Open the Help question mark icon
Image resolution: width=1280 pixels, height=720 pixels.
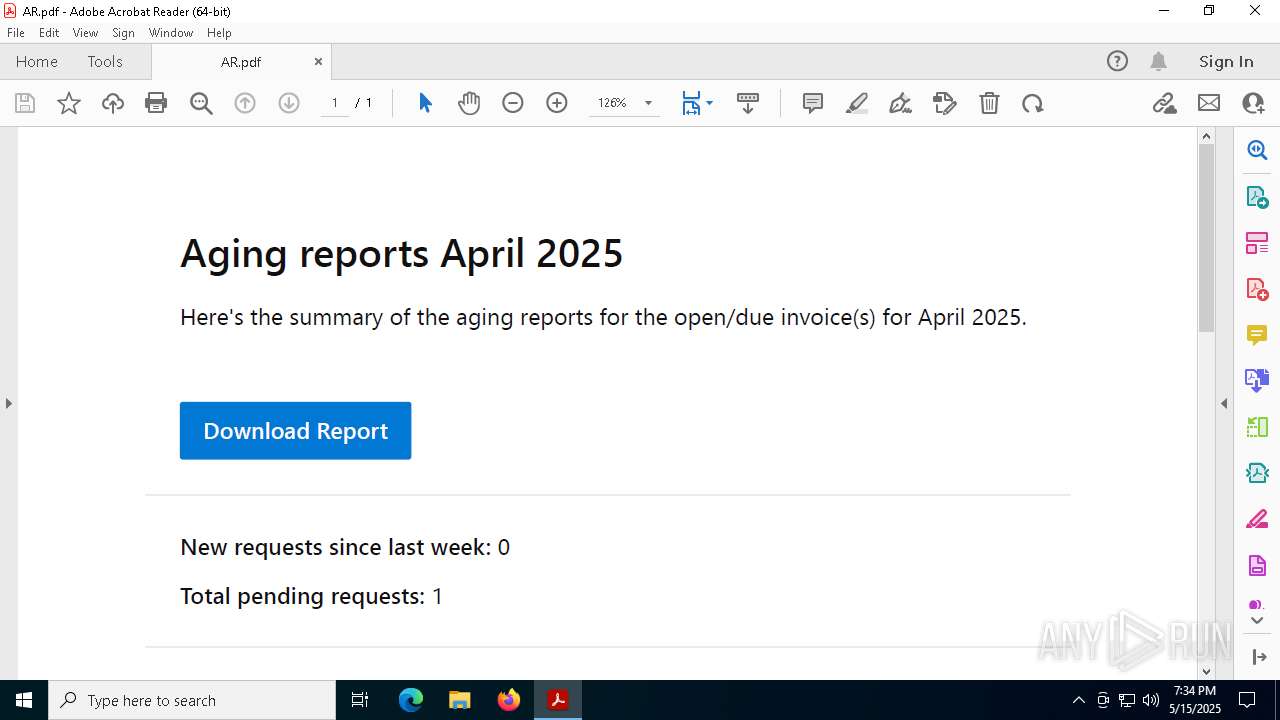point(1117,61)
